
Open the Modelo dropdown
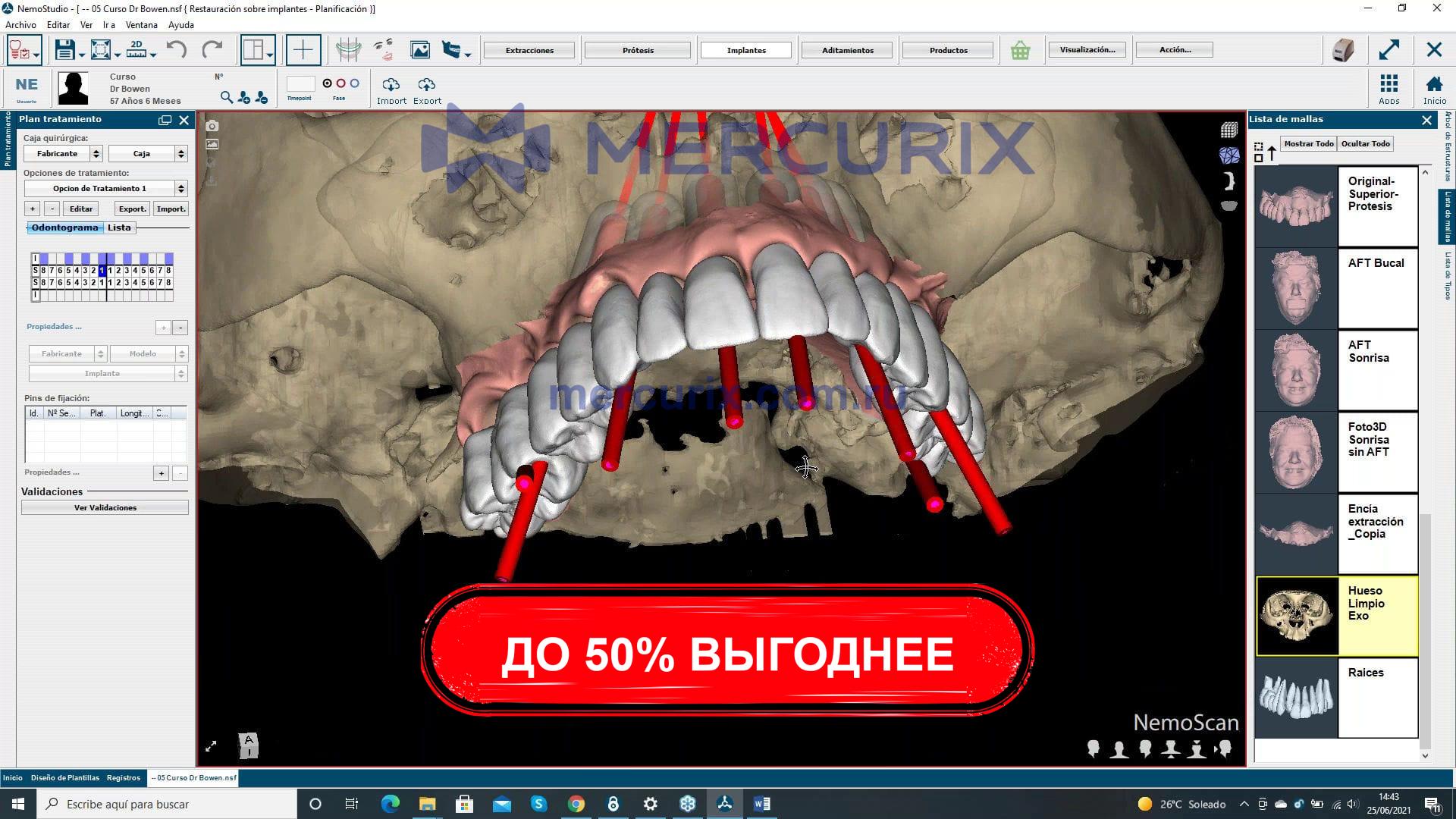pos(148,354)
